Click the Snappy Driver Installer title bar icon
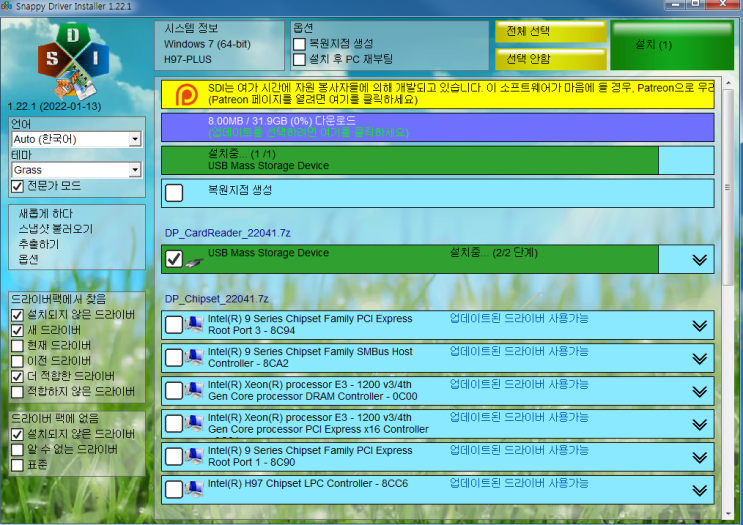This screenshot has width=743, height=525. coord(6,6)
